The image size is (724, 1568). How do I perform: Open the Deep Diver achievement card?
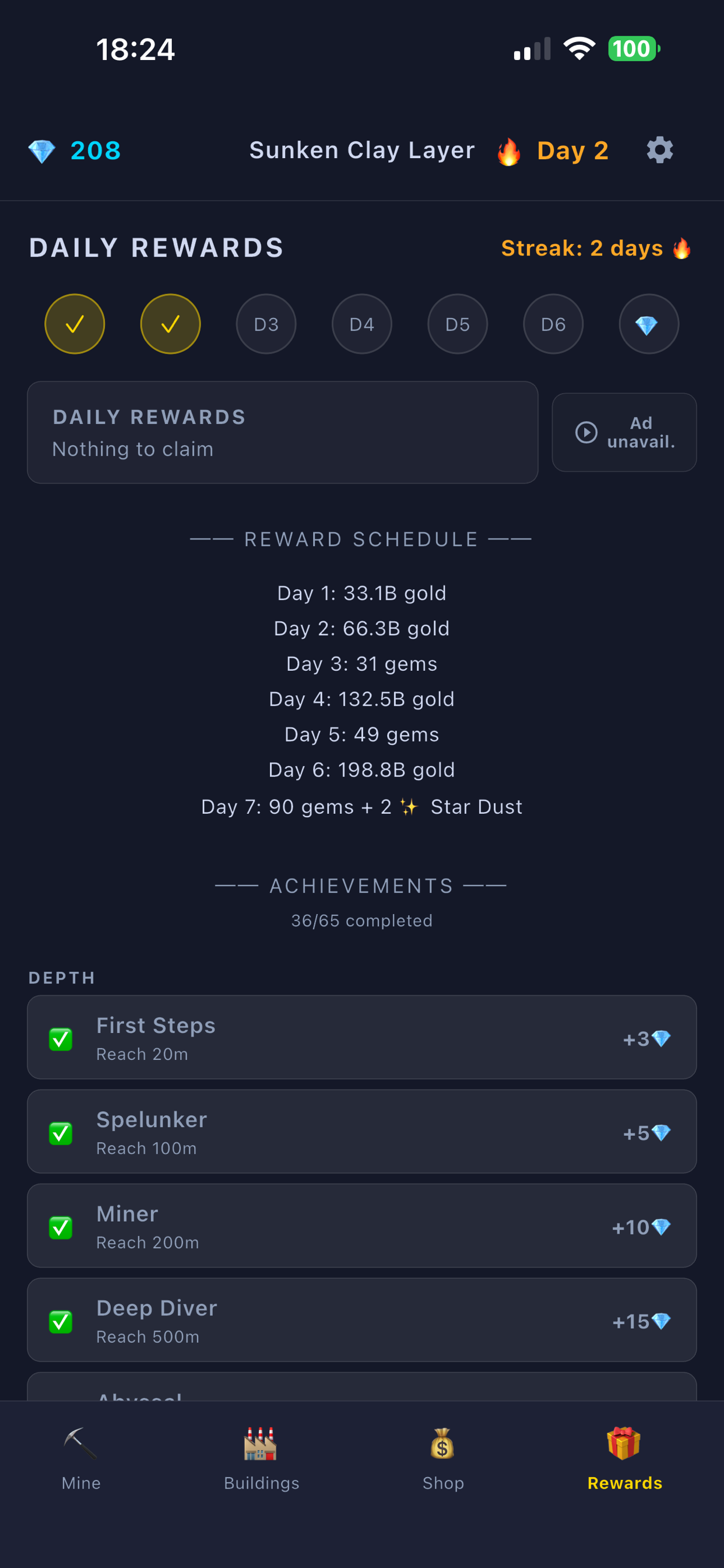point(362,1319)
